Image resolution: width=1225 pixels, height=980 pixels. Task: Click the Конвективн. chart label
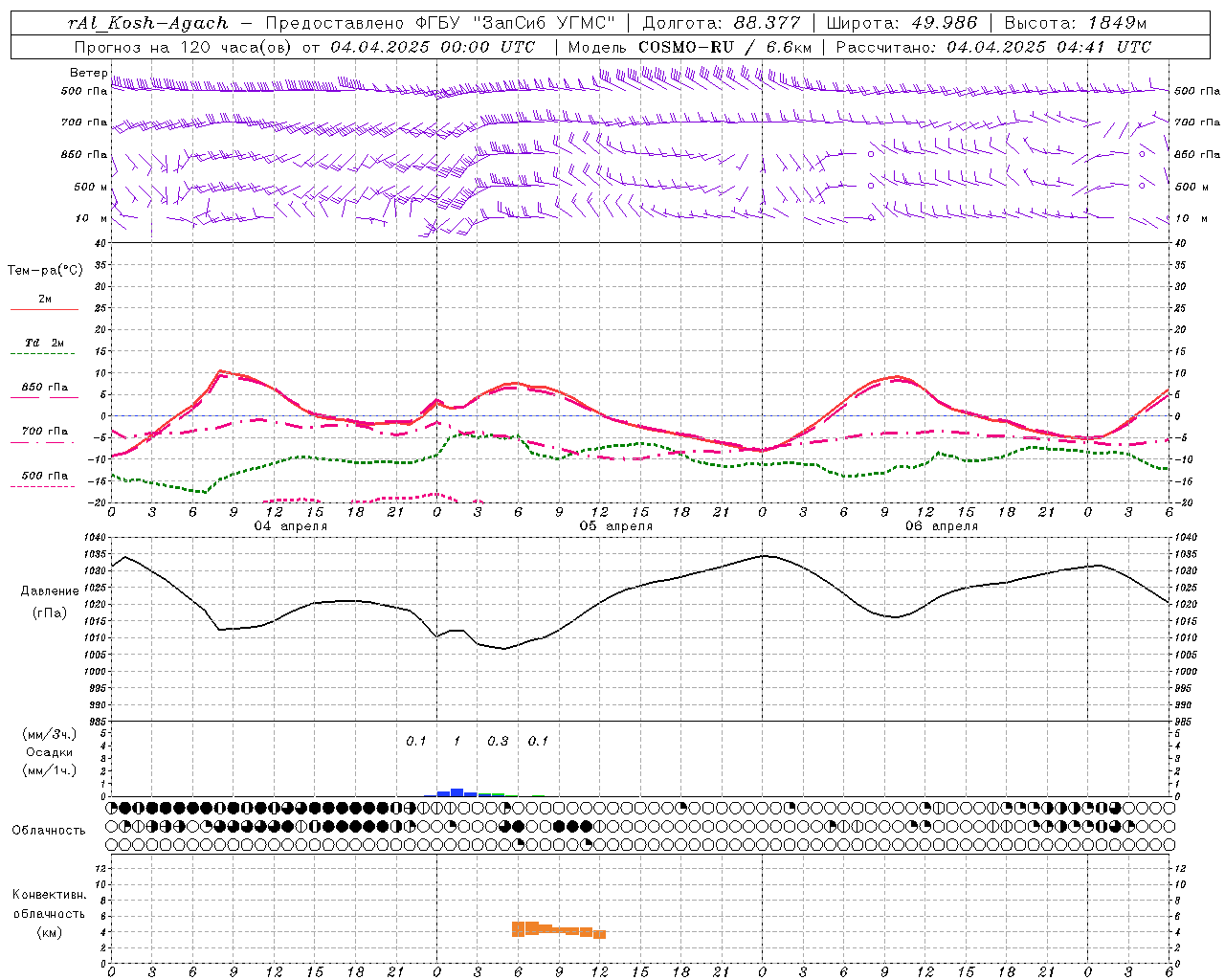click(49, 895)
